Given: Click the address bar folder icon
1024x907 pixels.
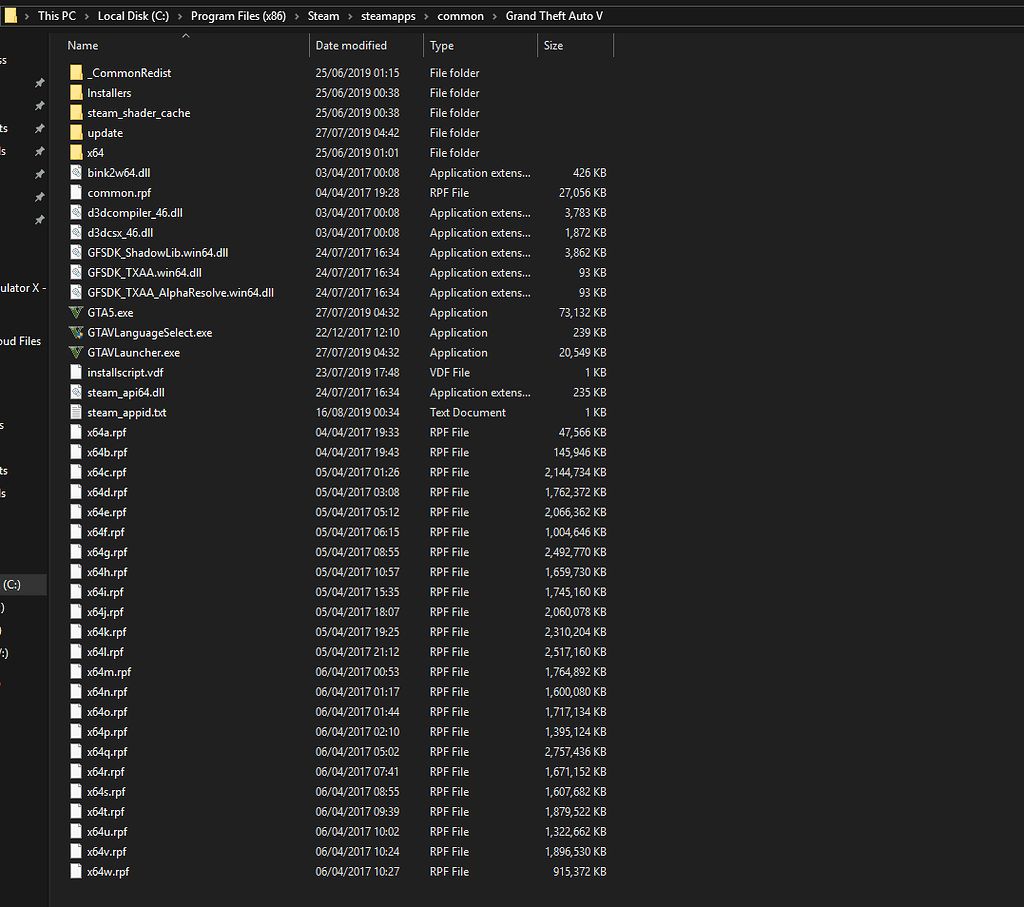Looking at the screenshot, I should [10, 15].
